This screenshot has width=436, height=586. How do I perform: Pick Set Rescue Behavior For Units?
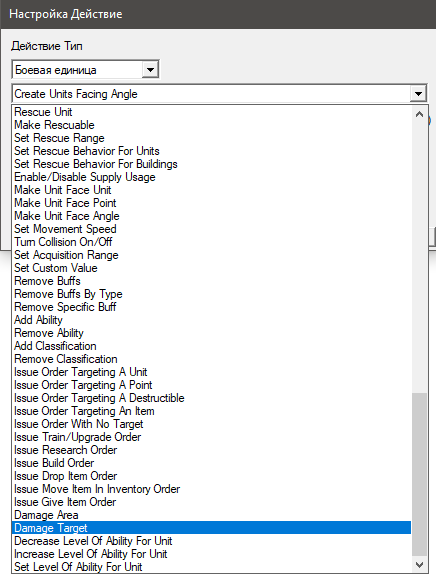point(211,151)
